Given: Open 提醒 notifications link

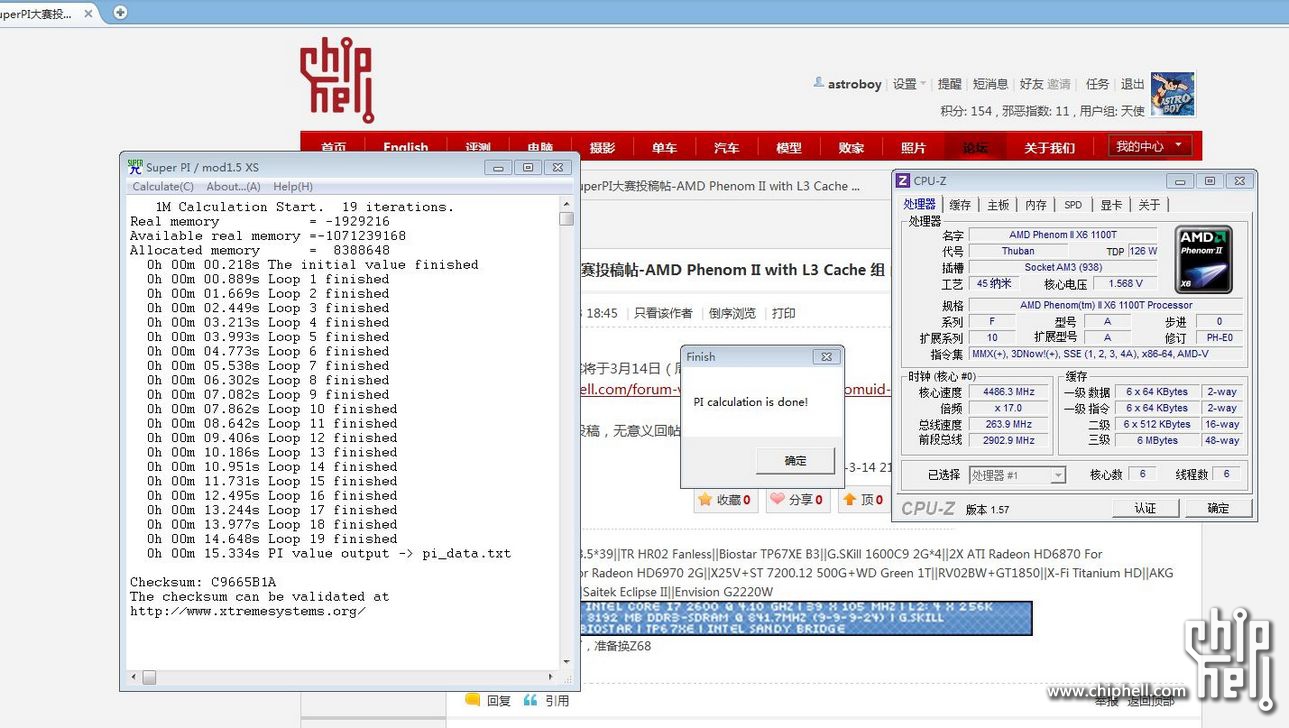Looking at the screenshot, I should click(950, 84).
